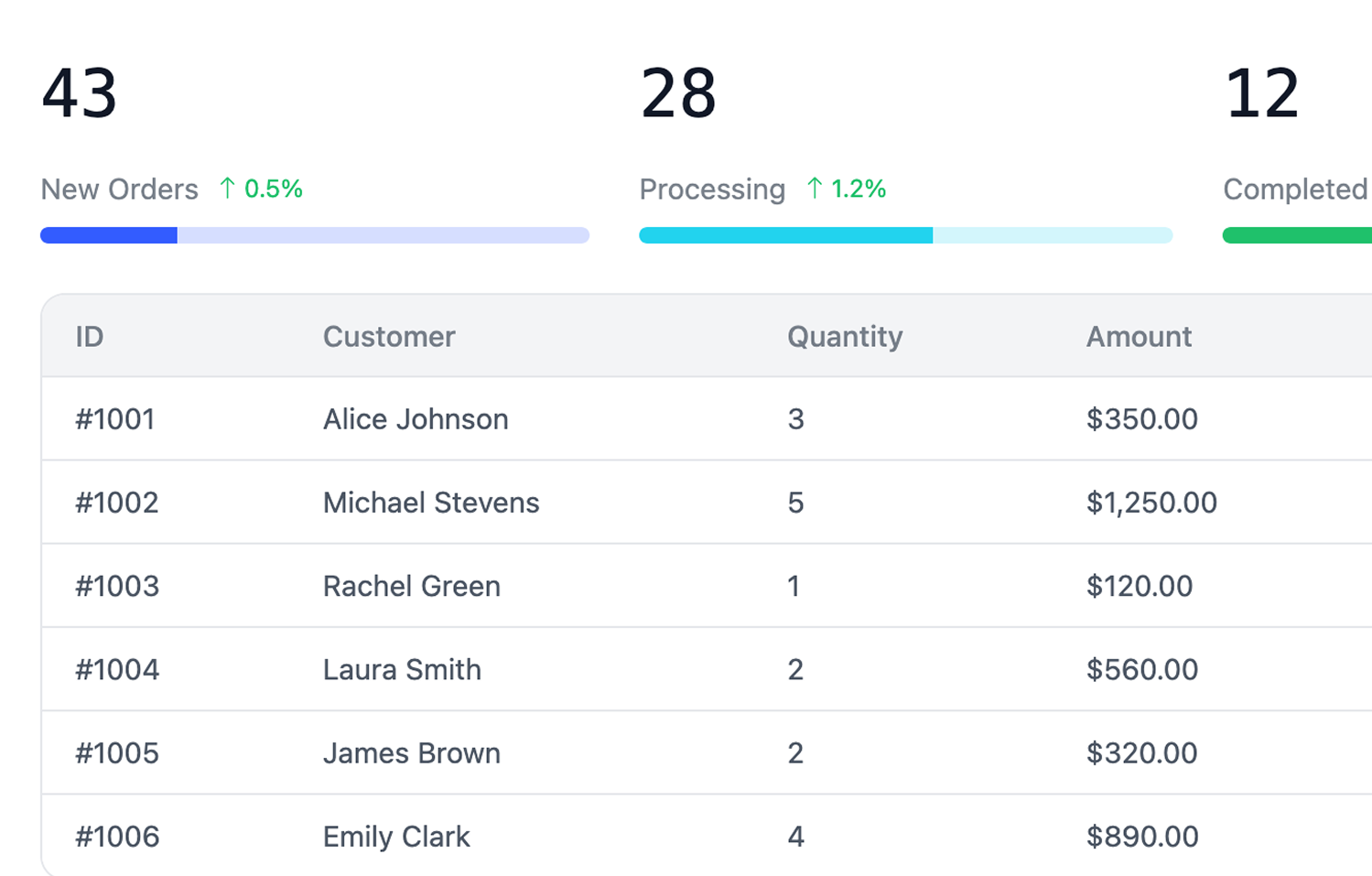Click the $1,250.00 amount cell
Image resolution: width=1372 pixels, height=876 pixels.
(1151, 503)
